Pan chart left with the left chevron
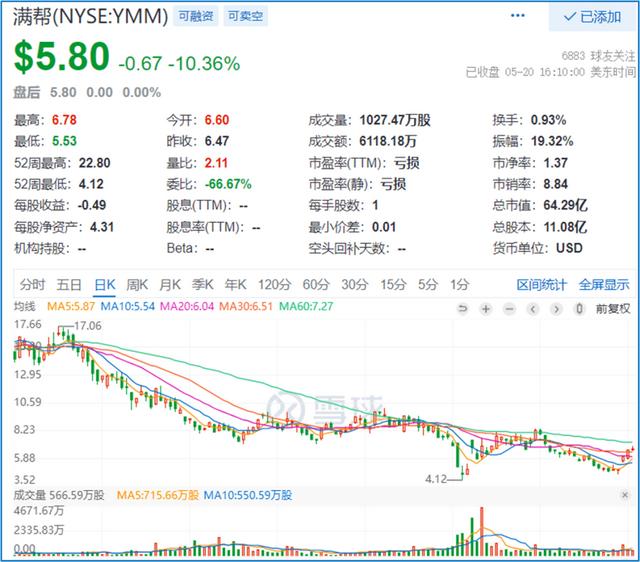Screen dimensions: 640x562 pos(532,309)
